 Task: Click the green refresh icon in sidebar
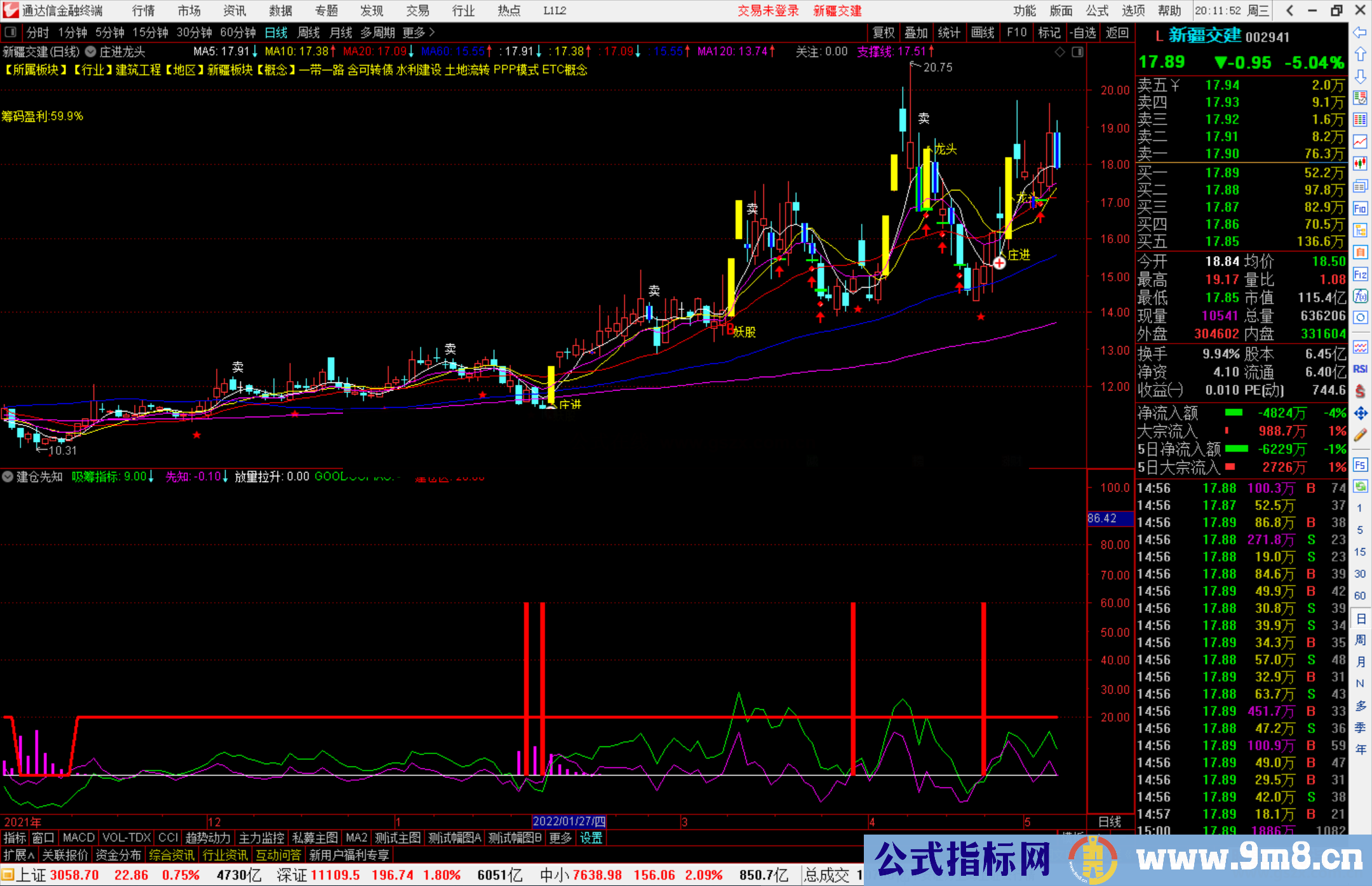tap(1360, 487)
